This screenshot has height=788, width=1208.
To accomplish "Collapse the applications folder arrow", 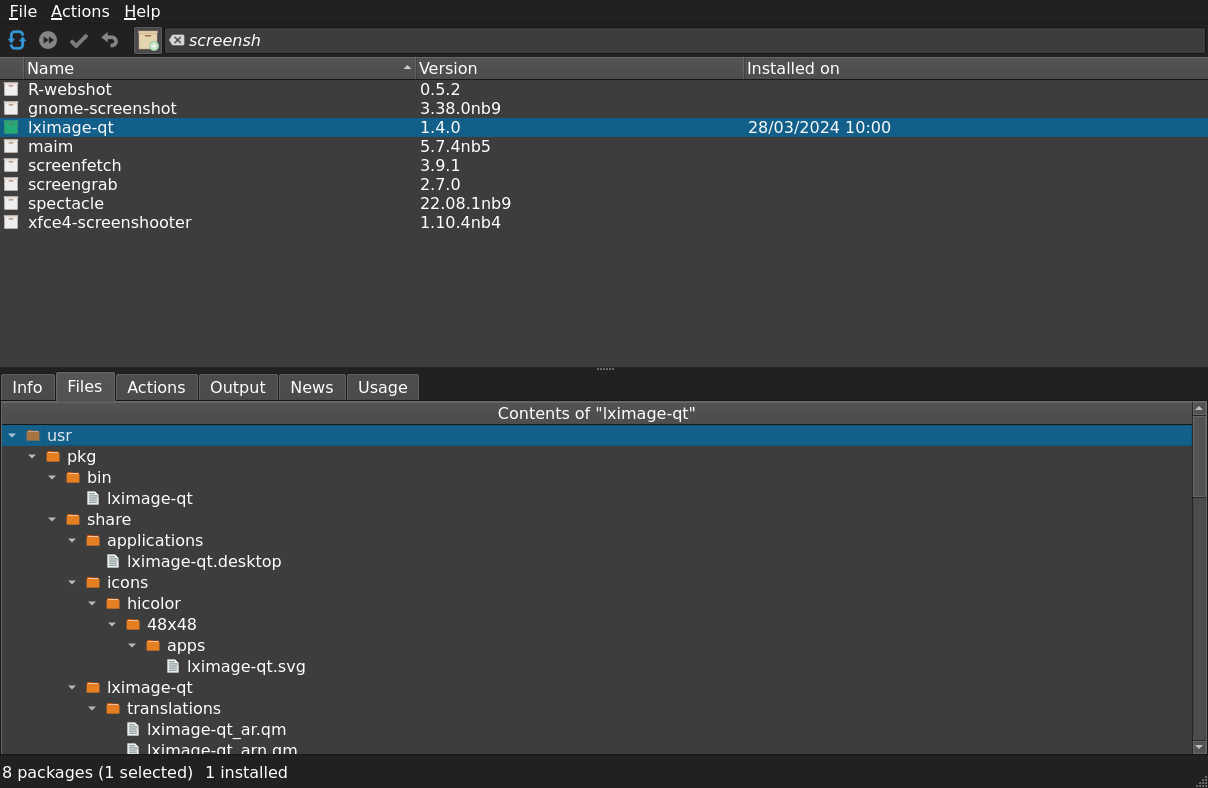I will [x=72, y=540].
